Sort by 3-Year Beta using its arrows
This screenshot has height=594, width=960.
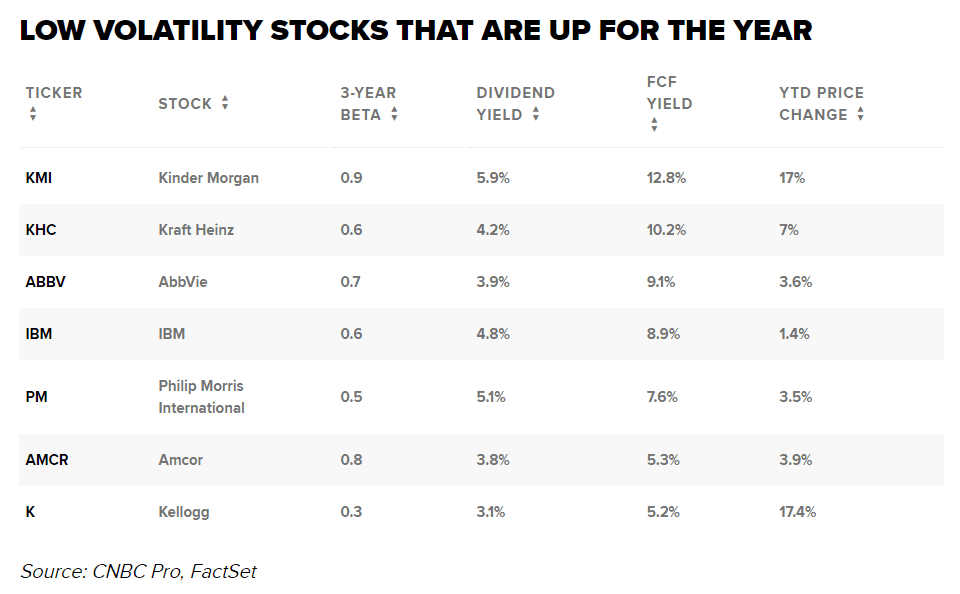click(x=394, y=114)
